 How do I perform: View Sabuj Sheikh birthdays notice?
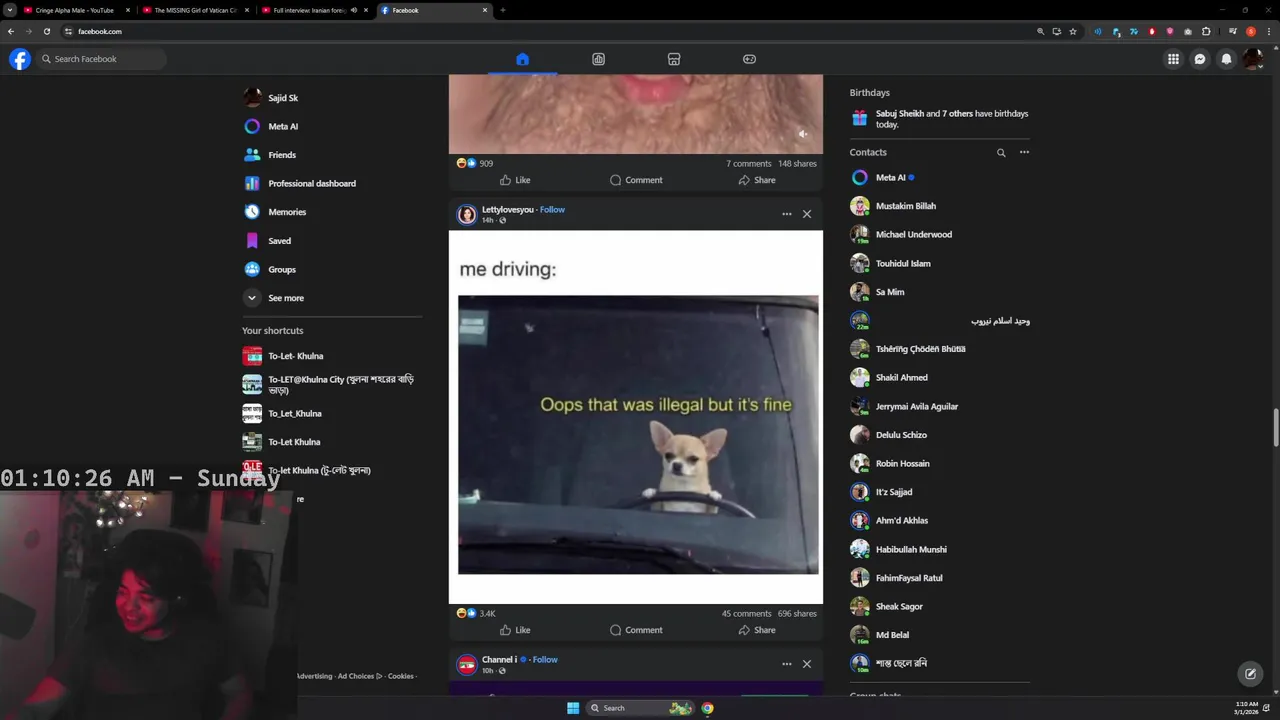point(940,119)
